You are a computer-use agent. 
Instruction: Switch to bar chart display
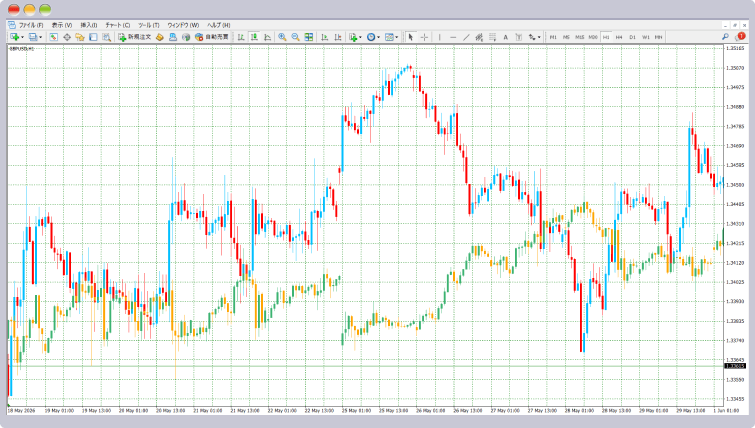[241, 37]
